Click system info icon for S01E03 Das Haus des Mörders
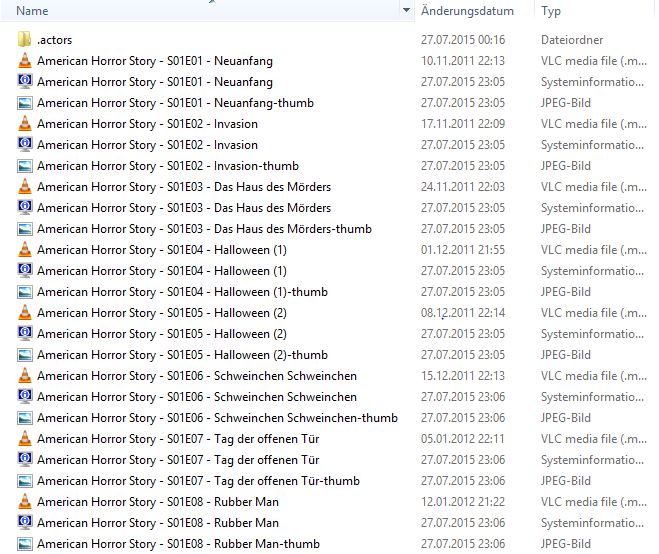This screenshot has width=659, height=554. [x=25, y=208]
